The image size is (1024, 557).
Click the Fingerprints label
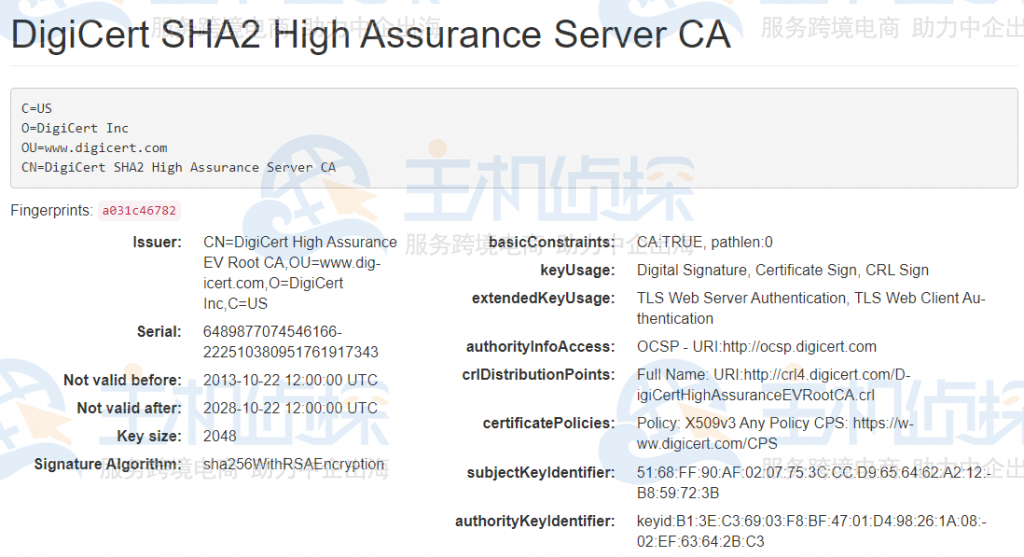click(52, 210)
